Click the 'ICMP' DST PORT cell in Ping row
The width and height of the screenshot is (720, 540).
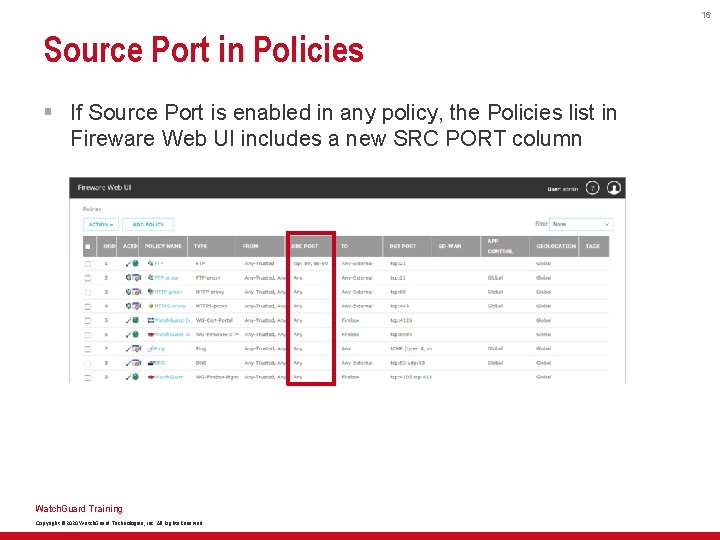411,349
